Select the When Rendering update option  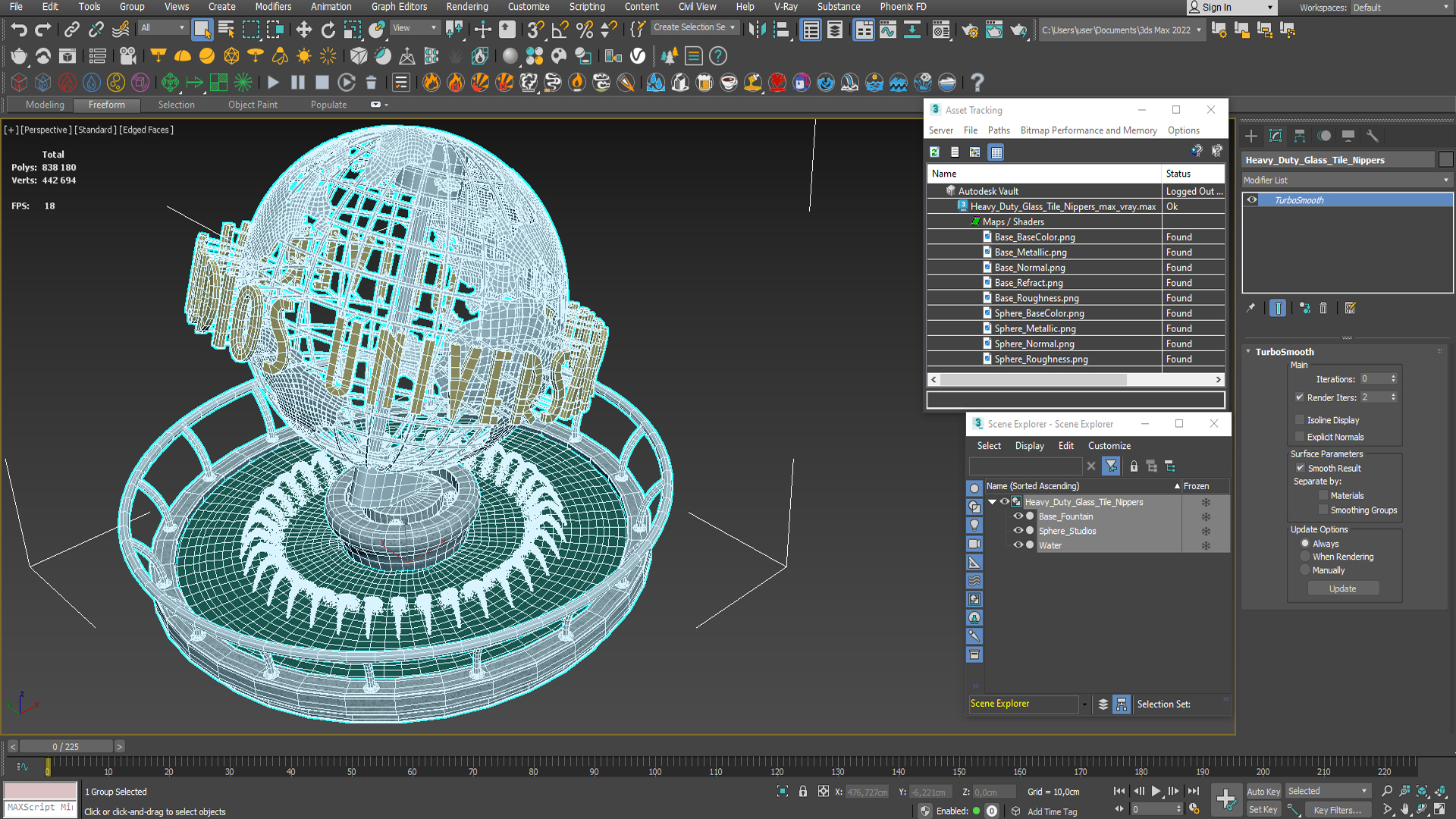[x=1305, y=557]
